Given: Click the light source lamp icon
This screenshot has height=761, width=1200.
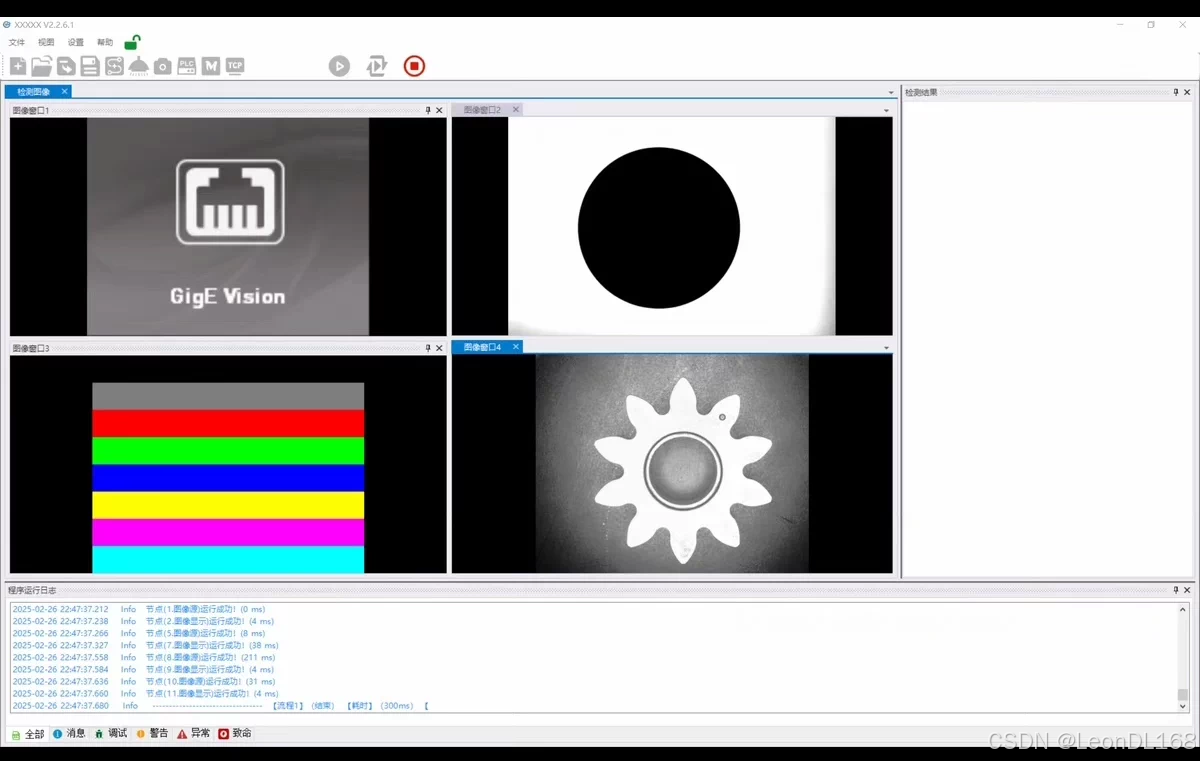Looking at the screenshot, I should tap(138, 66).
